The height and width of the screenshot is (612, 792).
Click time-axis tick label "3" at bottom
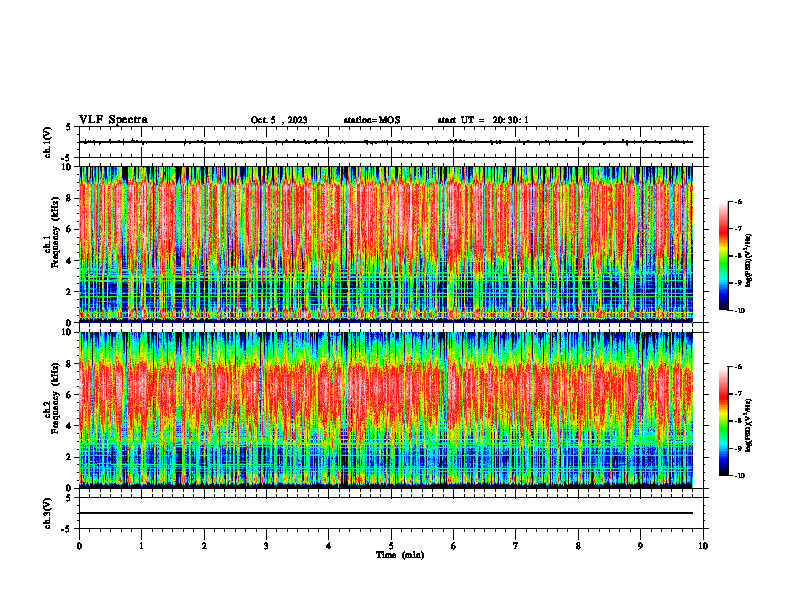pos(266,546)
